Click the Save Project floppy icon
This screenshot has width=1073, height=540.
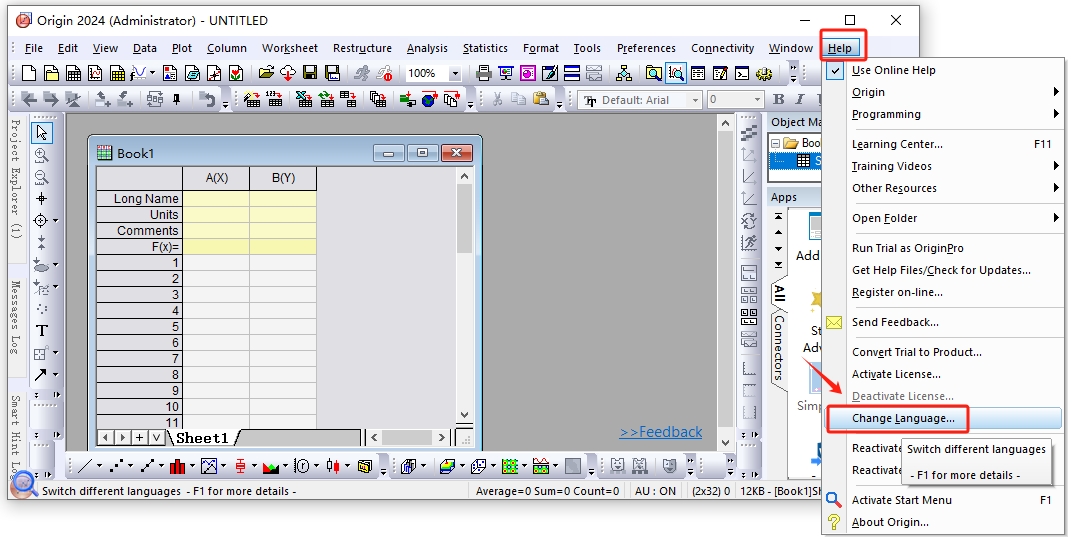[x=310, y=73]
